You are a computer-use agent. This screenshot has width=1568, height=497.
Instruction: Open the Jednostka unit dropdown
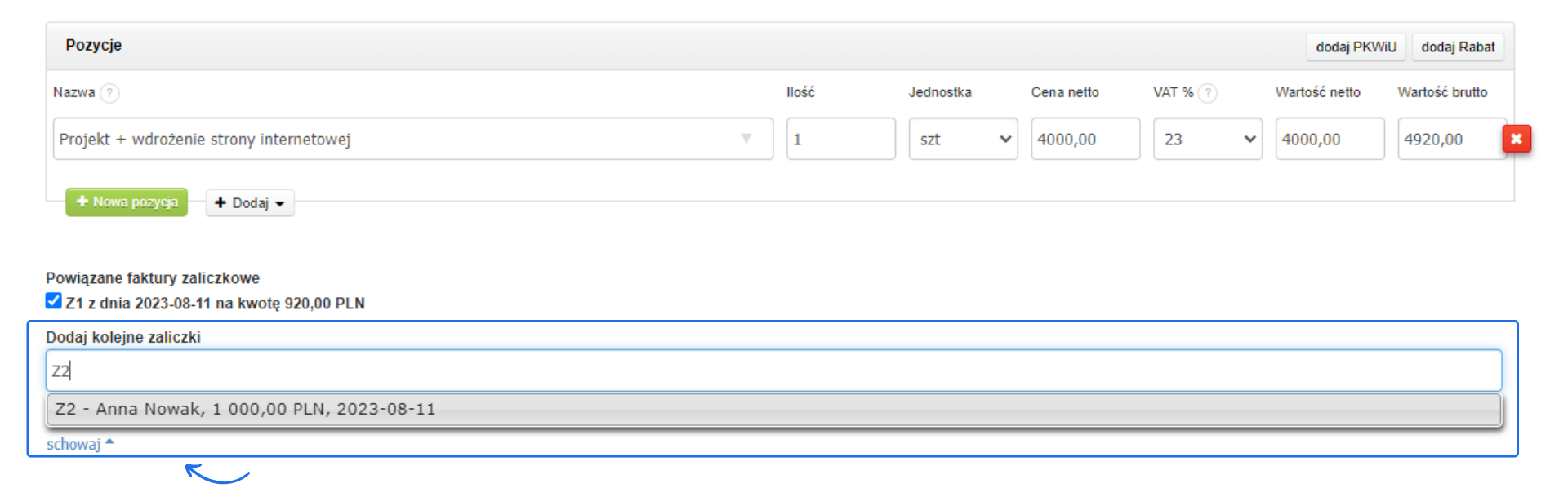point(963,139)
